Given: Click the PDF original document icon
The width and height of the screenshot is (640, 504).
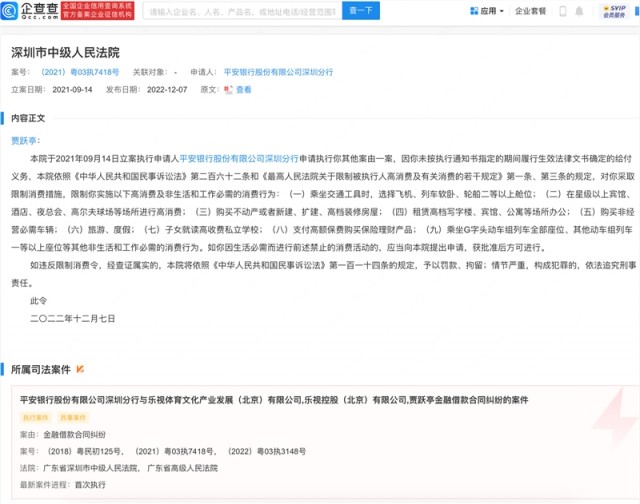Looking at the screenshot, I should [228, 90].
